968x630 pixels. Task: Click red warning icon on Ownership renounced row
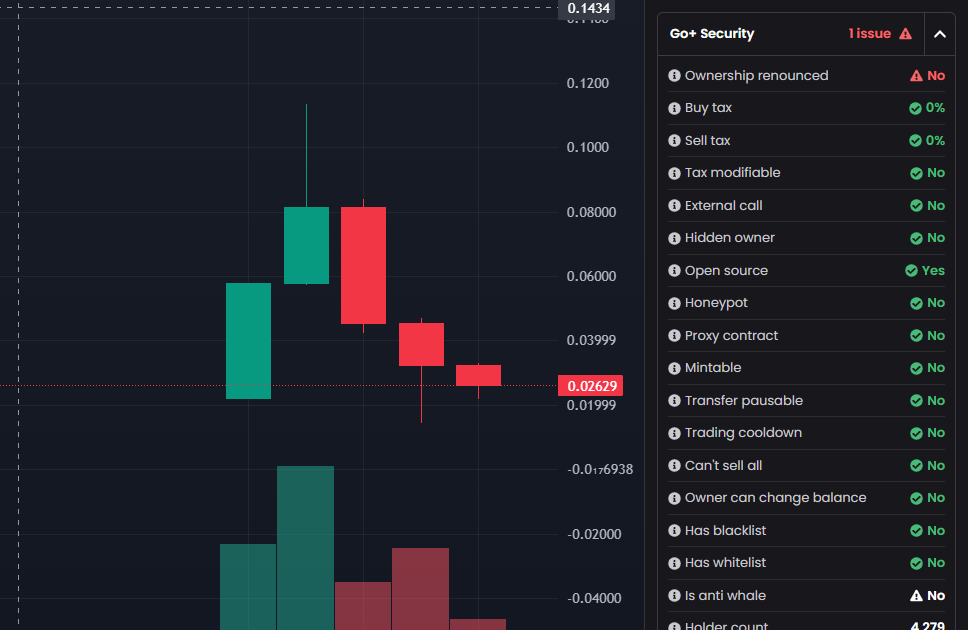(x=916, y=75)
